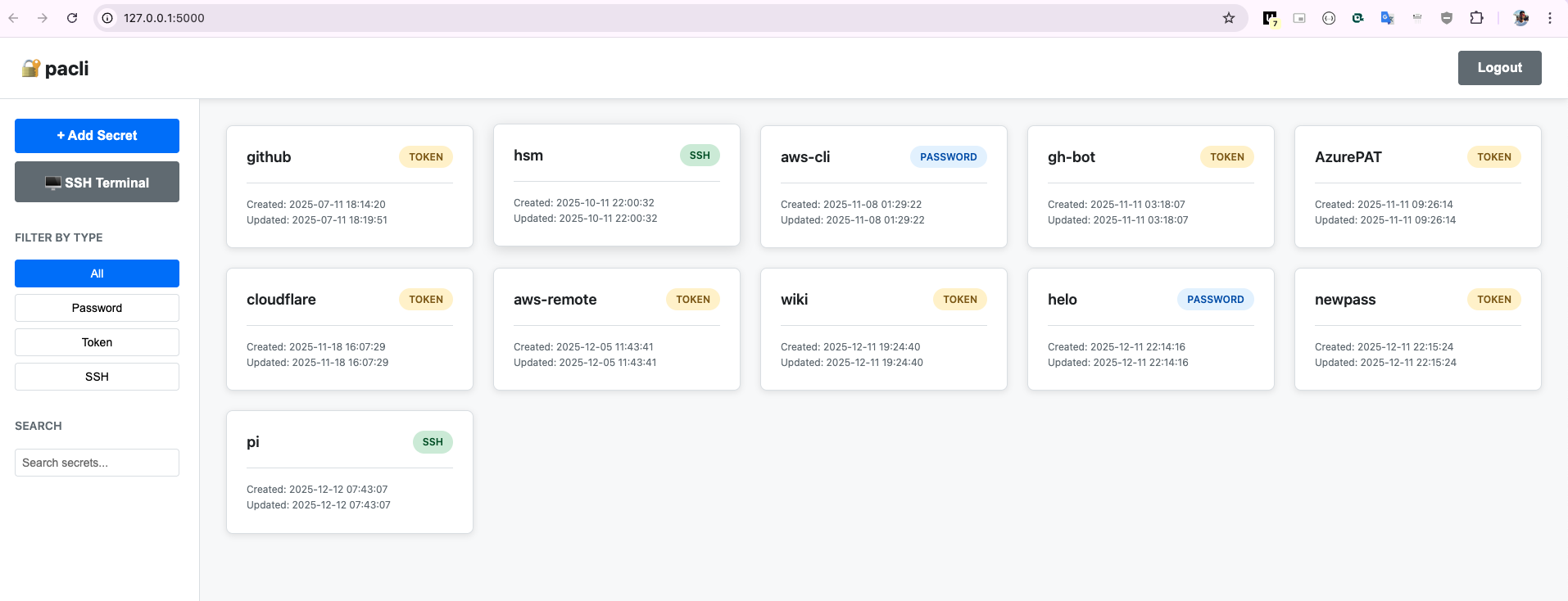Filter secrets by Token type
Screen dimensions: 1568x601
(97, 342)
